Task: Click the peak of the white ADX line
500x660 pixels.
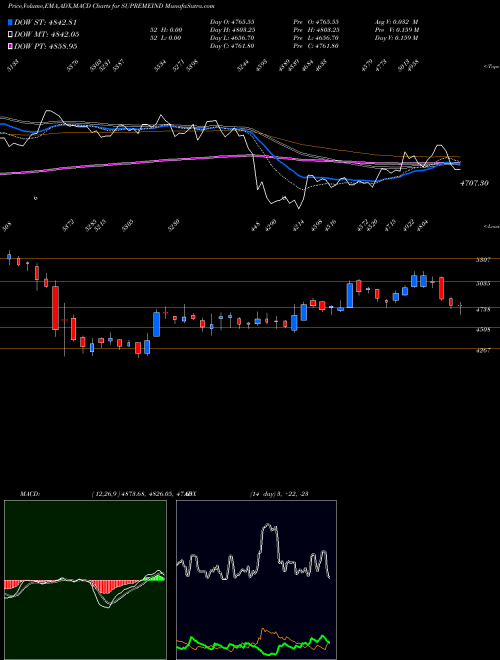Action: 268,525
